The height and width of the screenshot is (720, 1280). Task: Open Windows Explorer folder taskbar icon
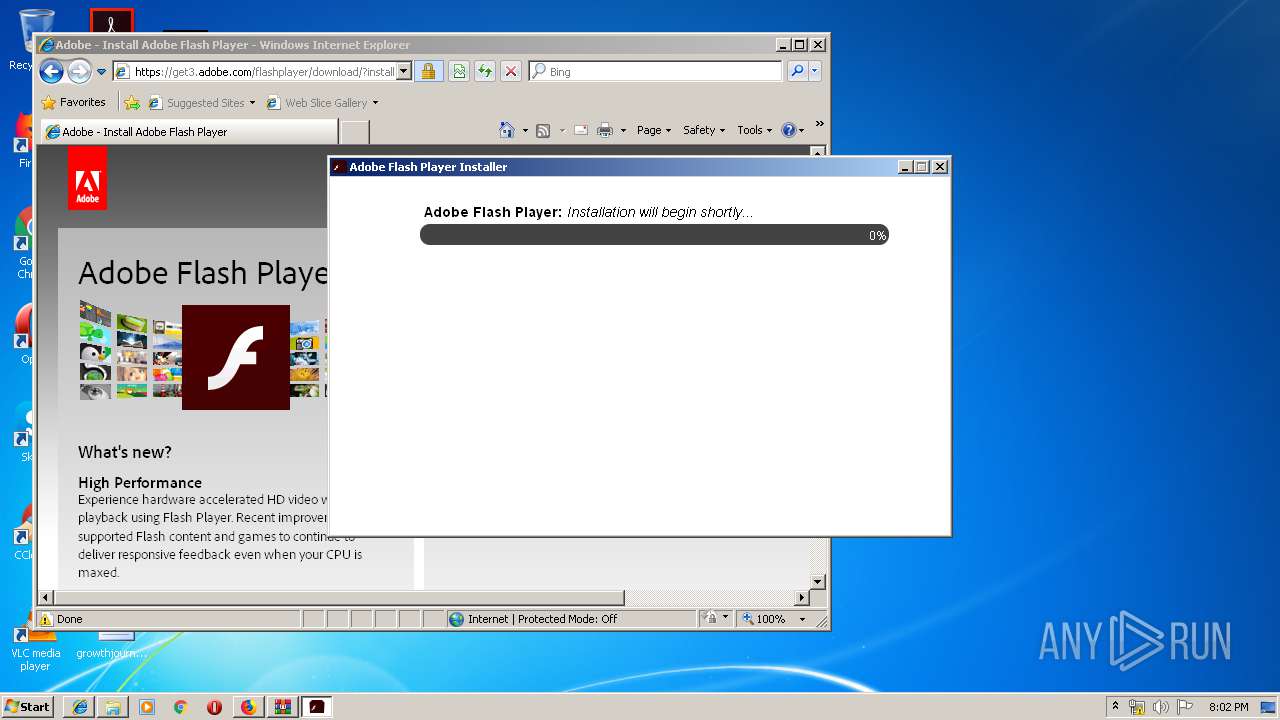[x=113, y=707]
